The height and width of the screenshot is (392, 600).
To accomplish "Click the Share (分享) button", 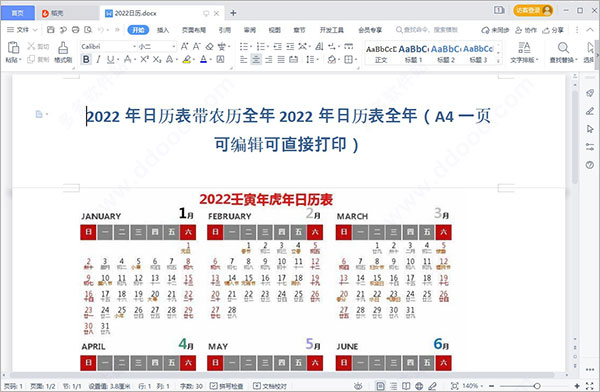I will click(x=553, y=30).
